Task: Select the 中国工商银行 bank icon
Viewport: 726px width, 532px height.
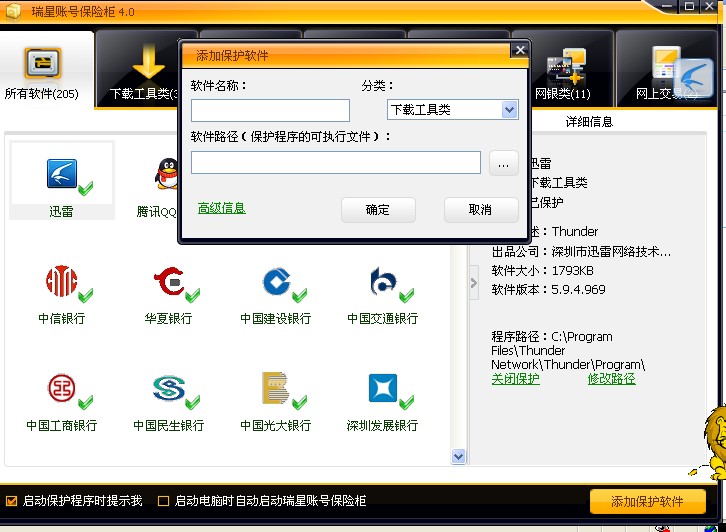Action: click(x=62, y=388)
